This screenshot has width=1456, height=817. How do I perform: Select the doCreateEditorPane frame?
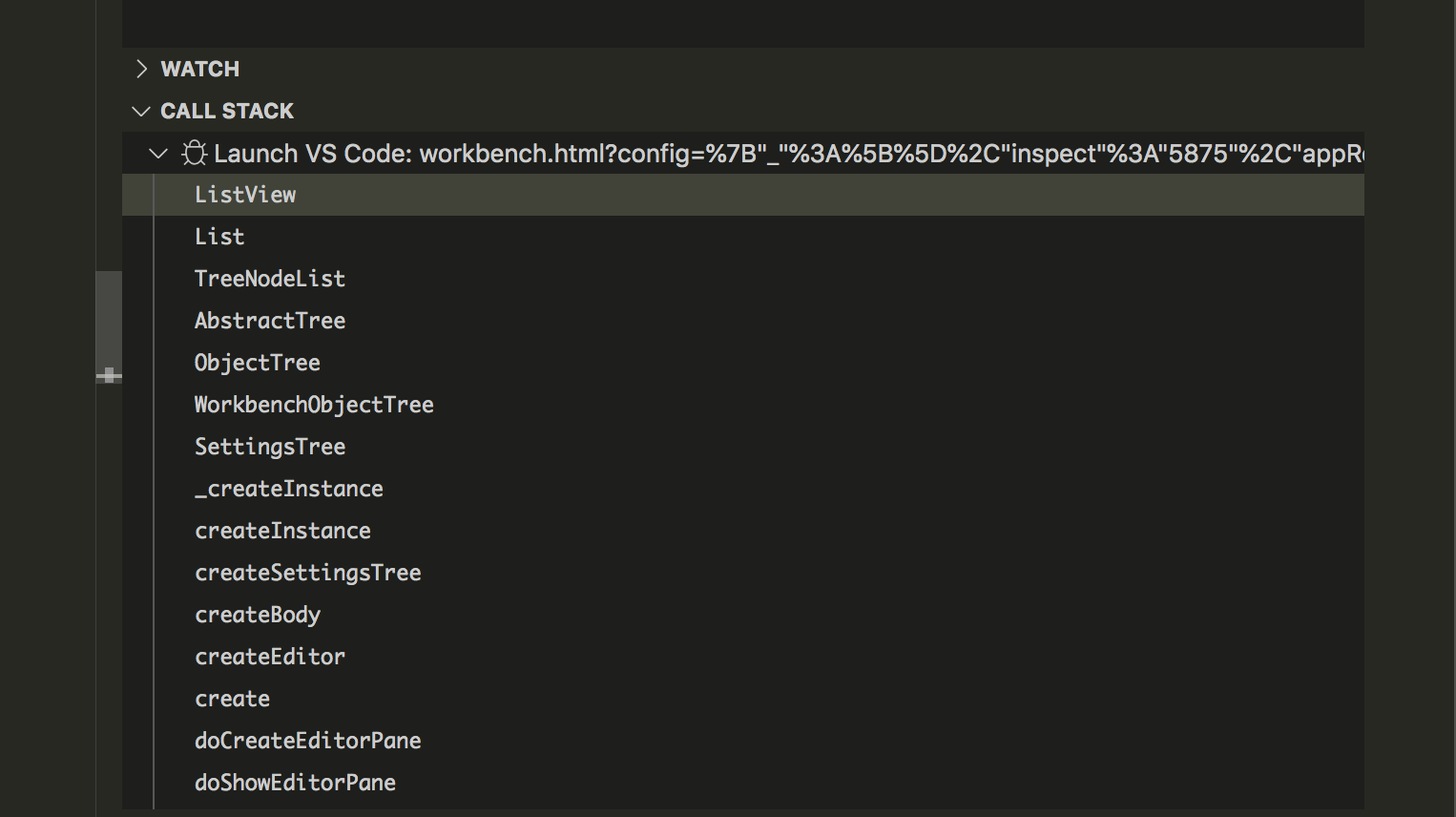[307, 740]
